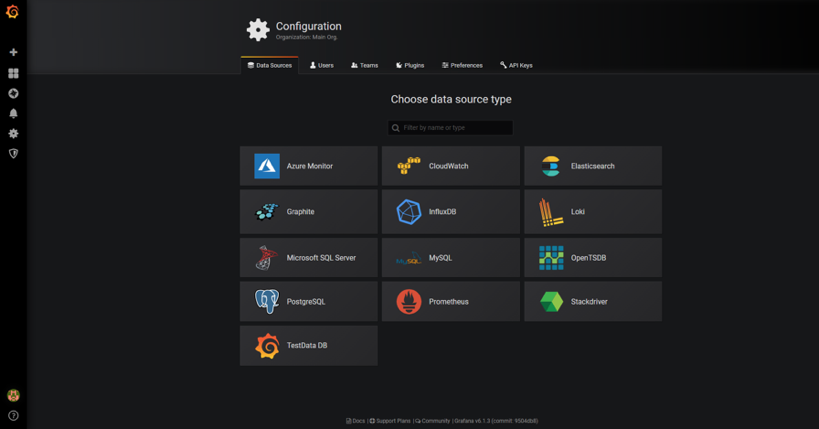Select the Microsoft SQL Server logo icon

coord(266,258)
